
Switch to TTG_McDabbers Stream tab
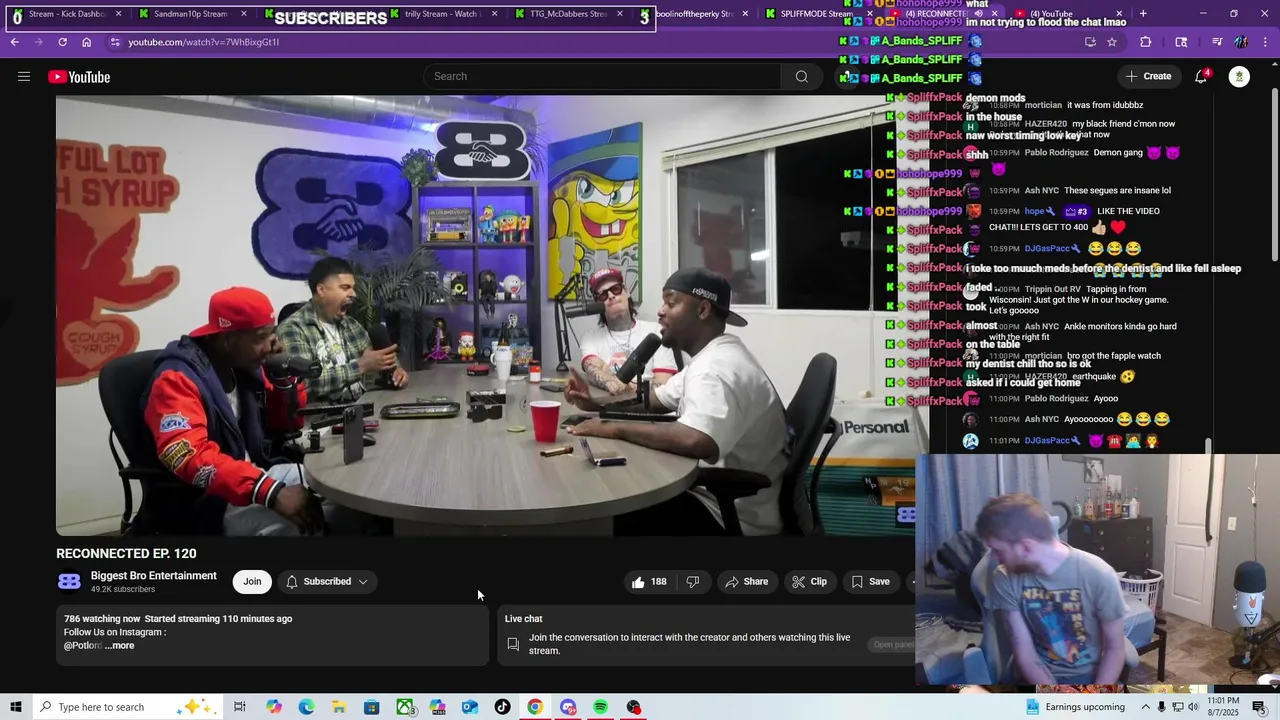pyautogui.click(x=568, y=14)
